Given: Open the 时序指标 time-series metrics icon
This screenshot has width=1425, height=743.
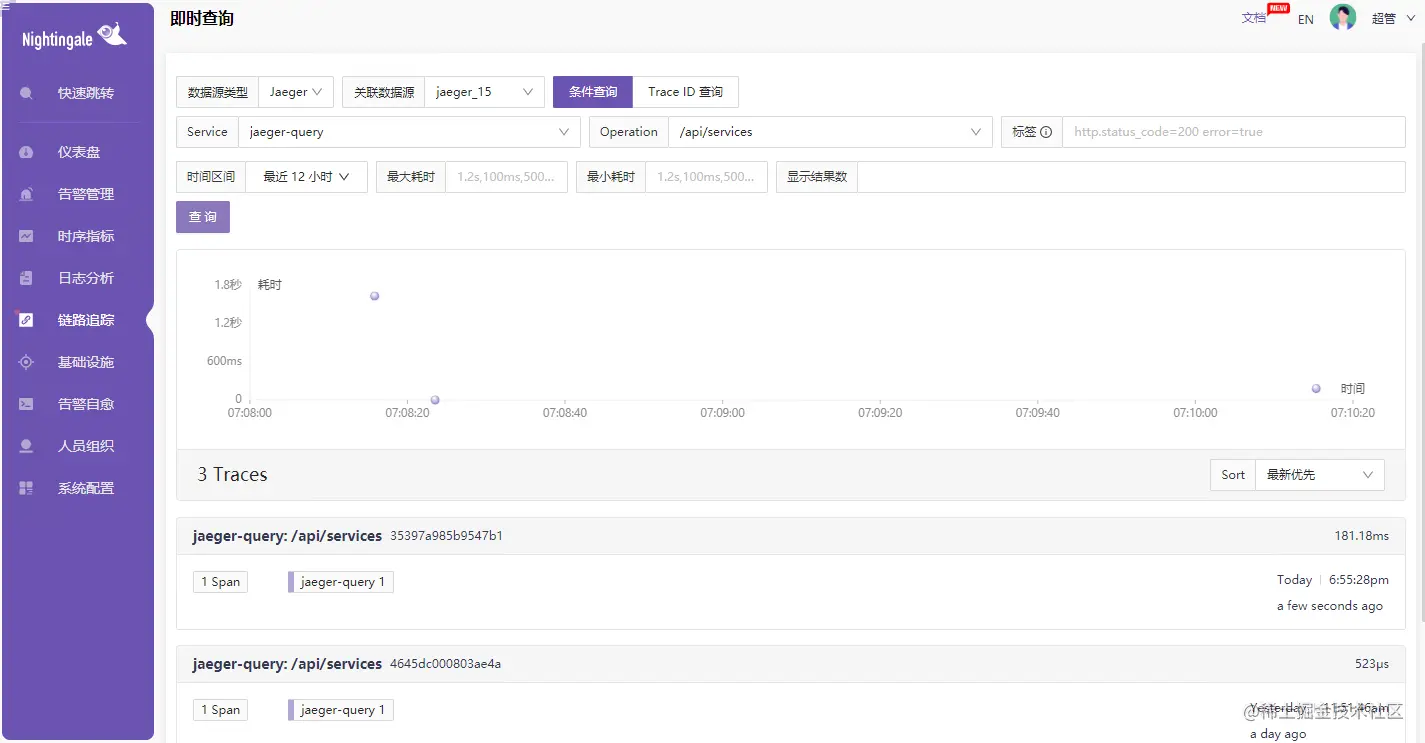Looking at the screenshot, I should coord(26,236).
